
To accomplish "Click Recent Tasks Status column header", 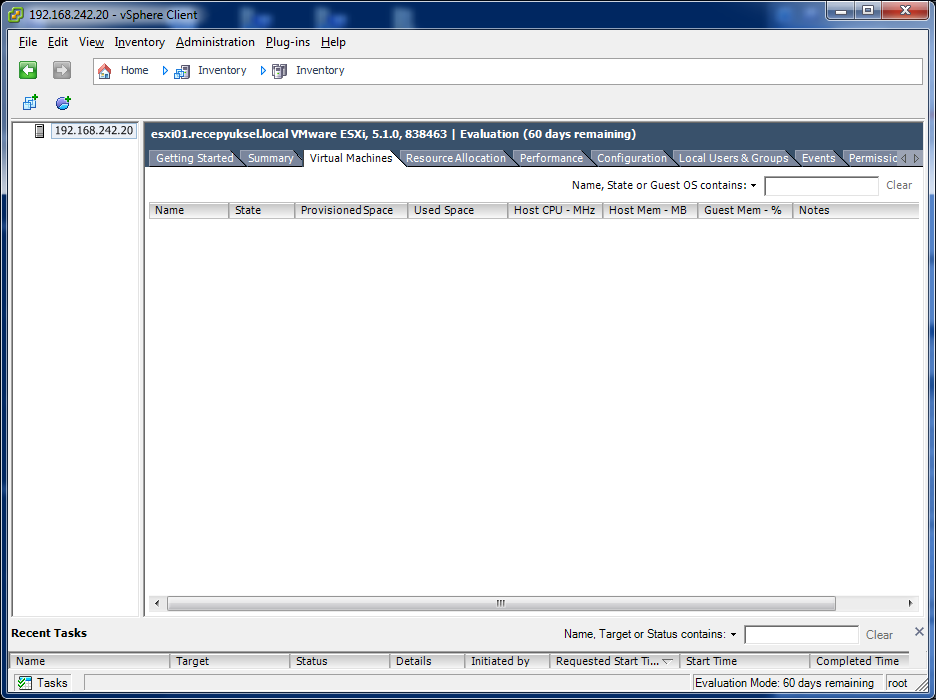I will tap(339, 661).
